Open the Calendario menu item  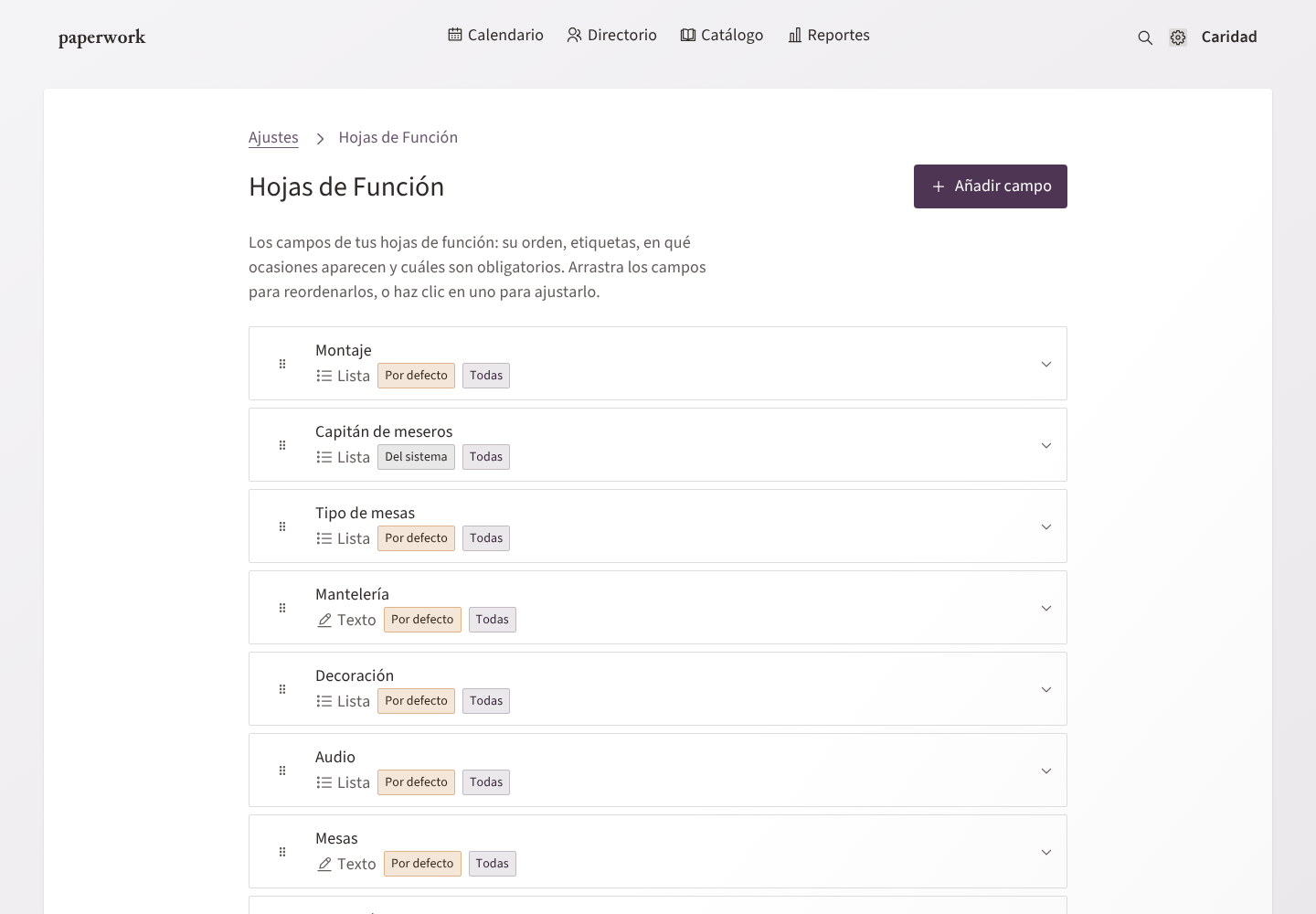click(x=495, y=35)
